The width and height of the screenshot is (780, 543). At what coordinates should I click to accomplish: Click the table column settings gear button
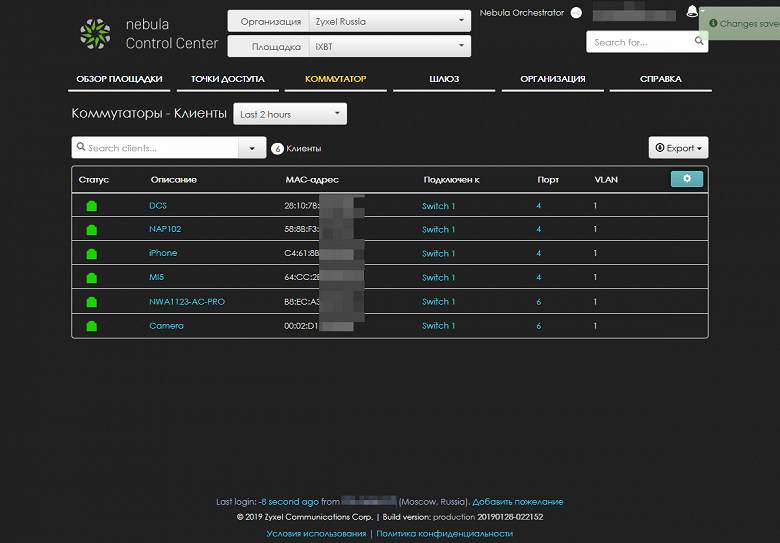click(x=686, y=179)
